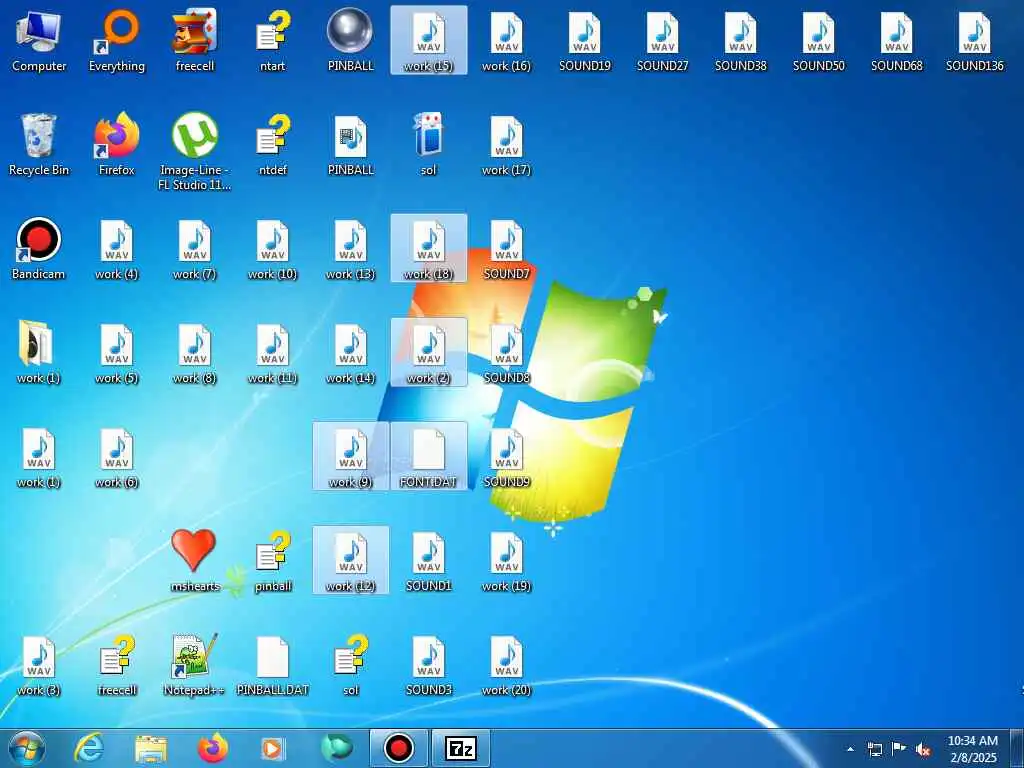
Task: Switch to the 7z taskbar window
Action: pos(460,748)
